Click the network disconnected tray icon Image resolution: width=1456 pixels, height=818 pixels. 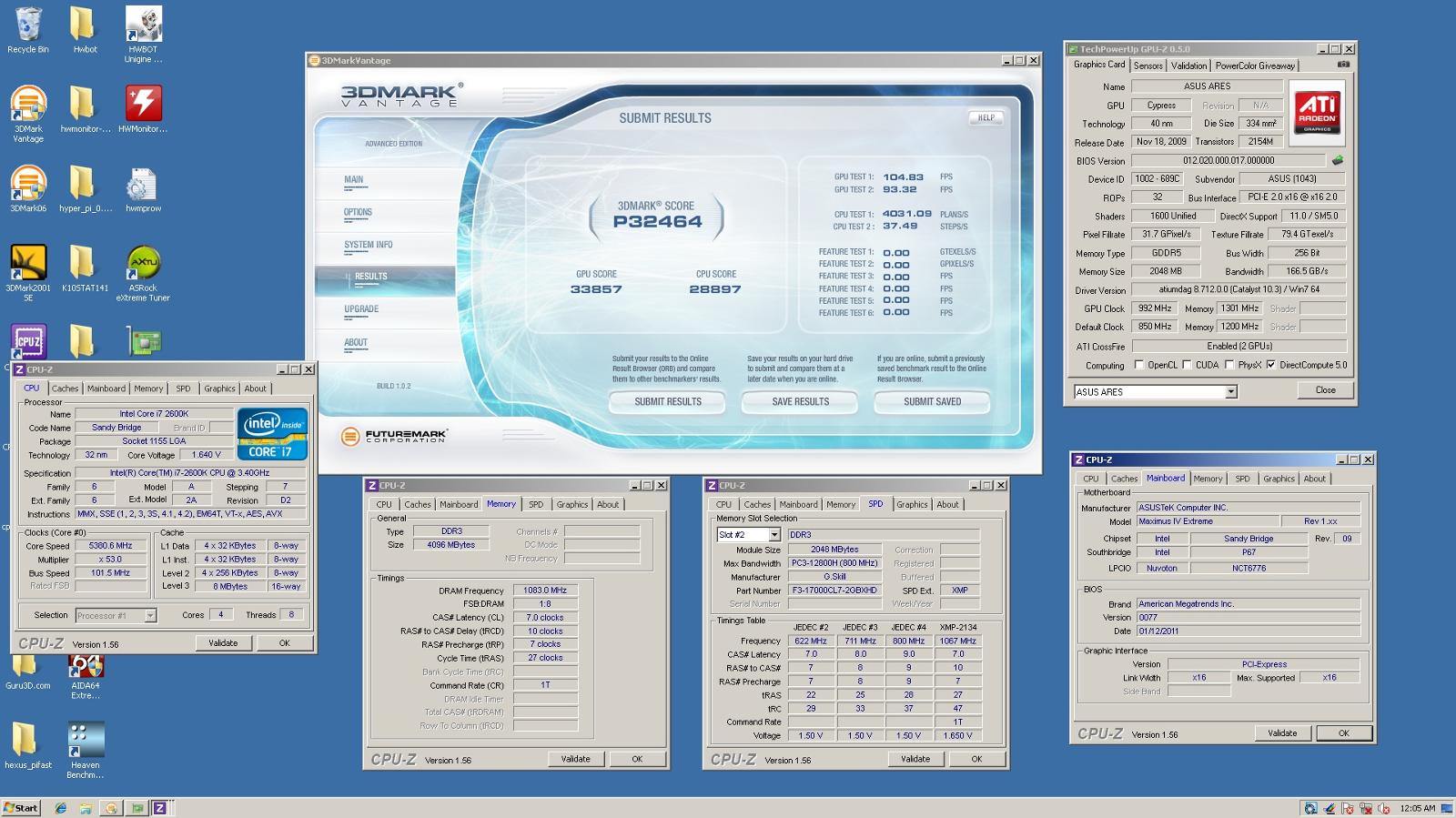pos(1366,808)
